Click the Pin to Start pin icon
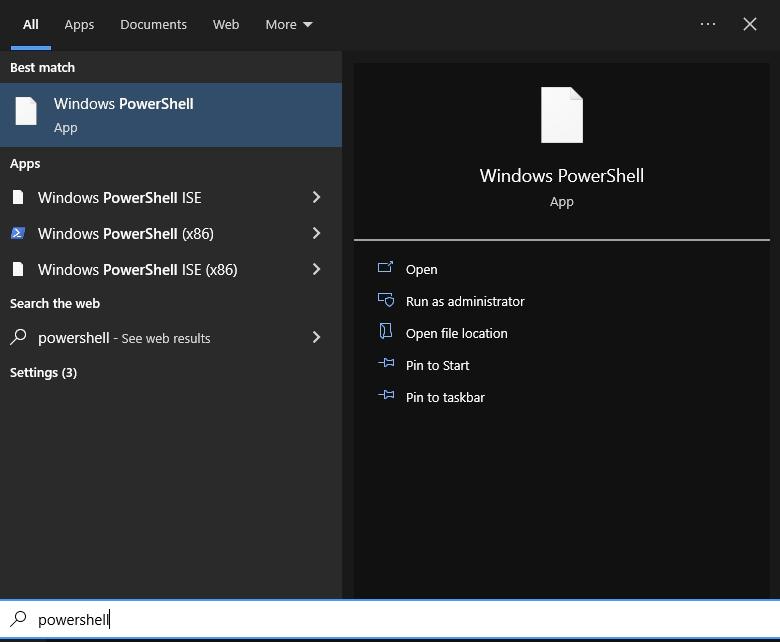 386,365
